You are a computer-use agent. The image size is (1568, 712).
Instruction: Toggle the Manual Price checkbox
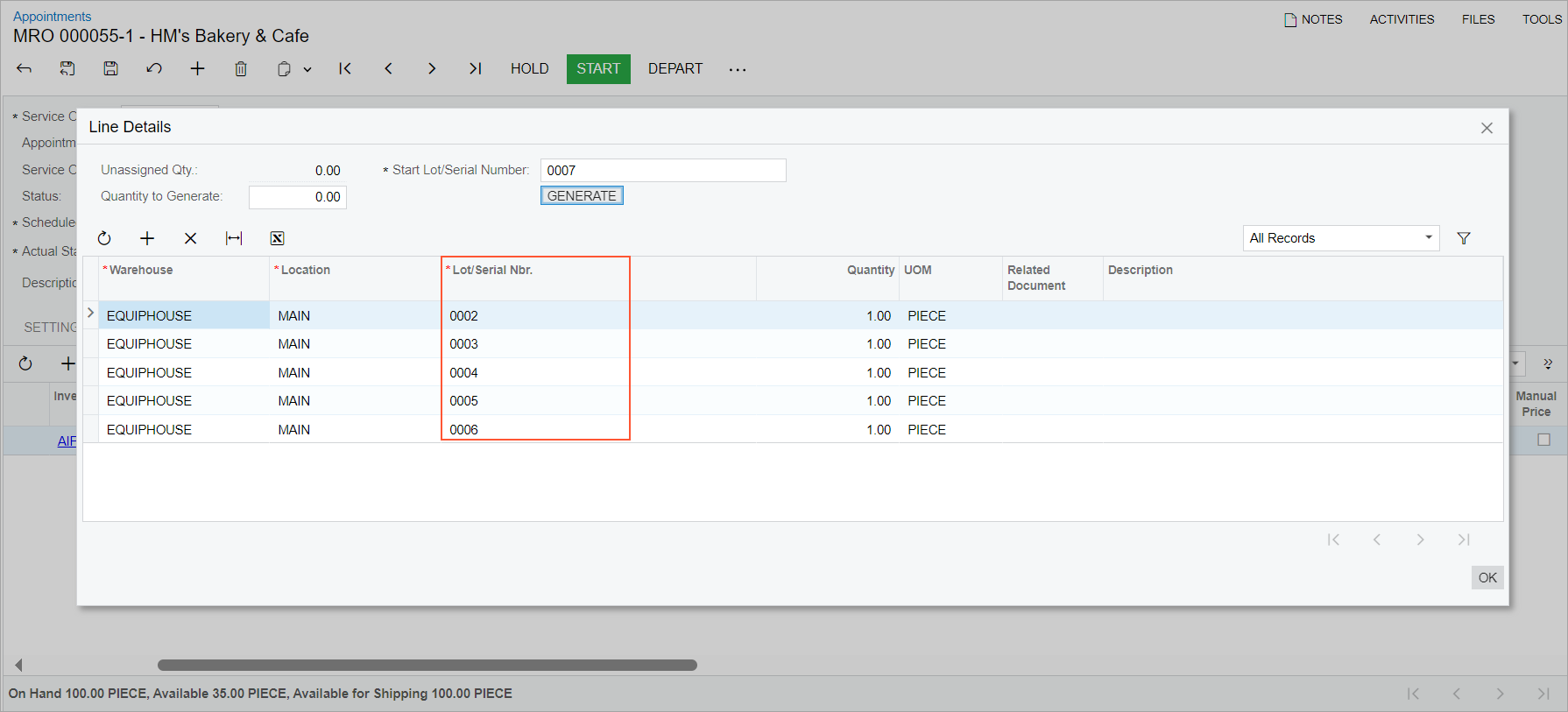1543,440
